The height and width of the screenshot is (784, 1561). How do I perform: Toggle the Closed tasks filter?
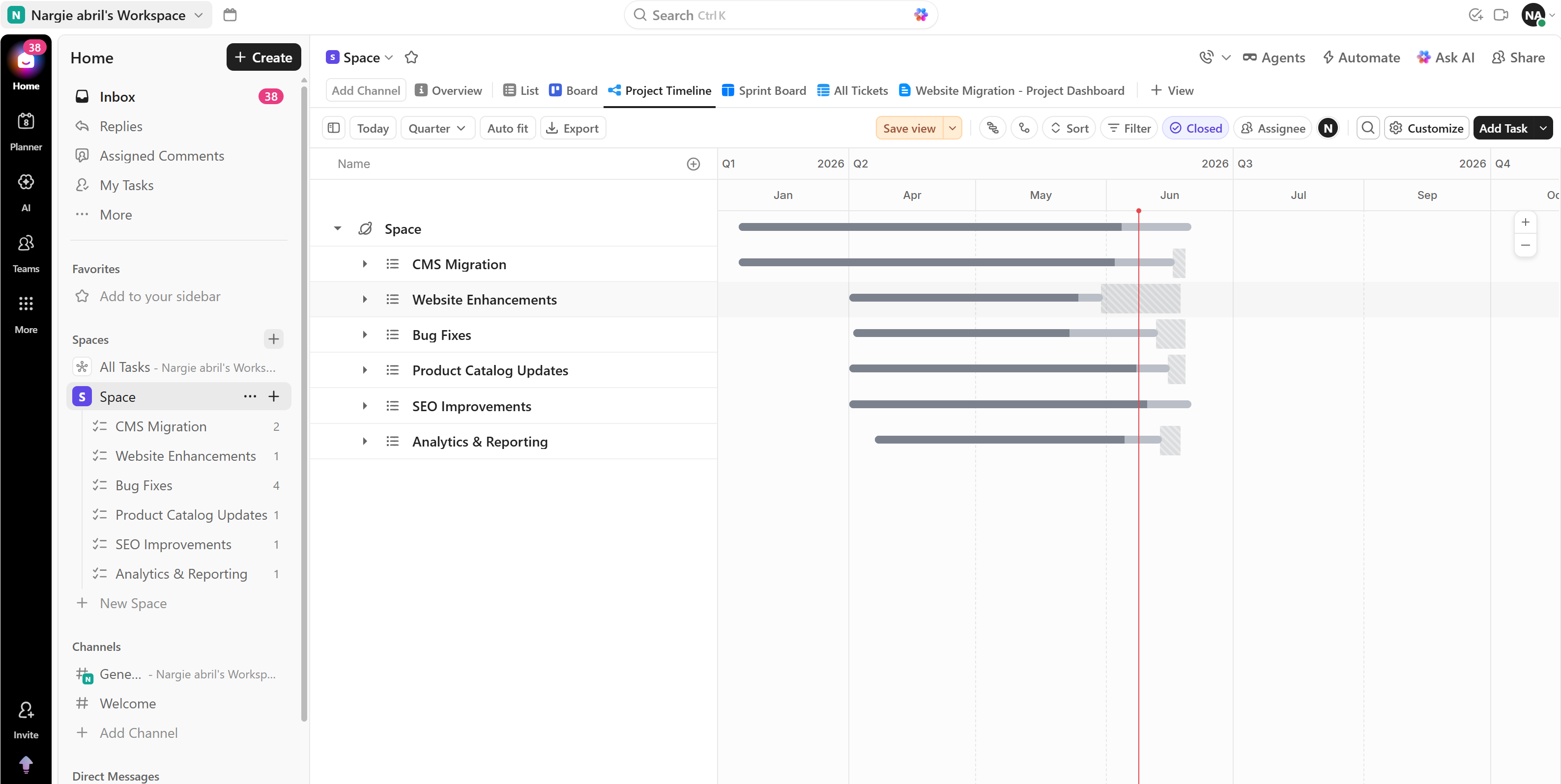[x=1195, y=128]
